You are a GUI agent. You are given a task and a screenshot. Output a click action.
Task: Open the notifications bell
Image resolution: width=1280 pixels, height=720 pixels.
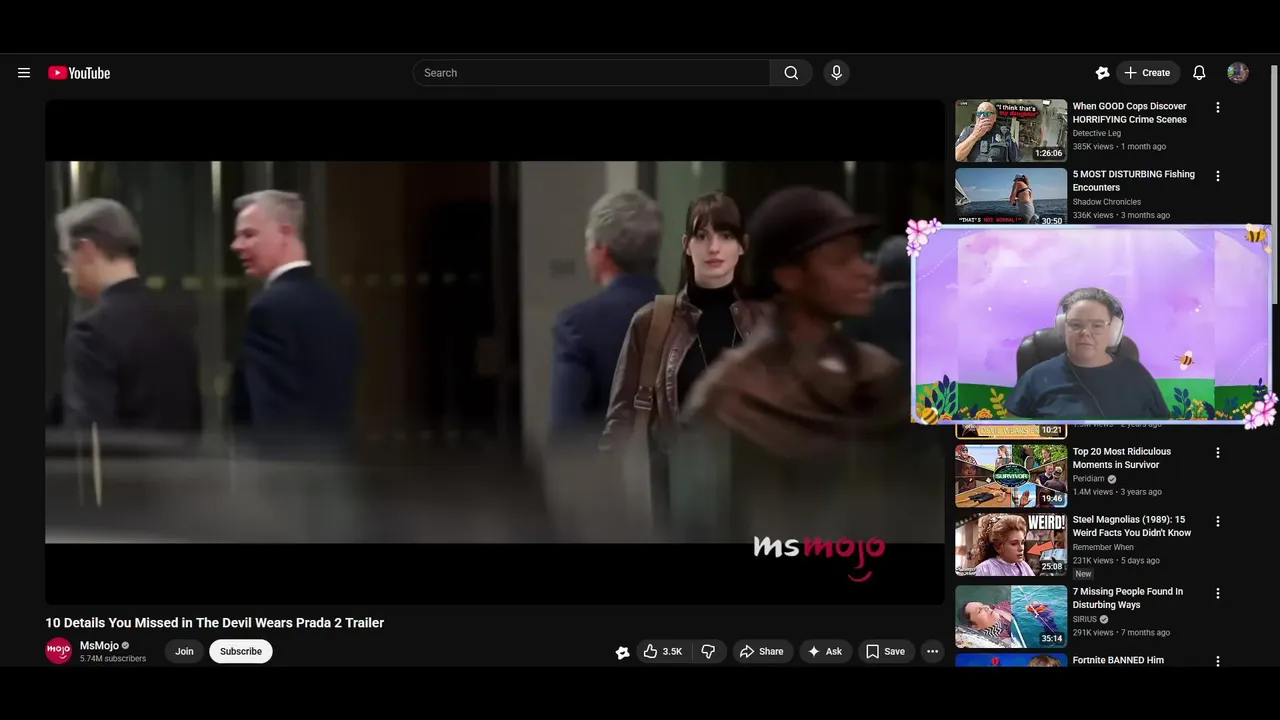pyautogui.click(x=1199, y=73)
